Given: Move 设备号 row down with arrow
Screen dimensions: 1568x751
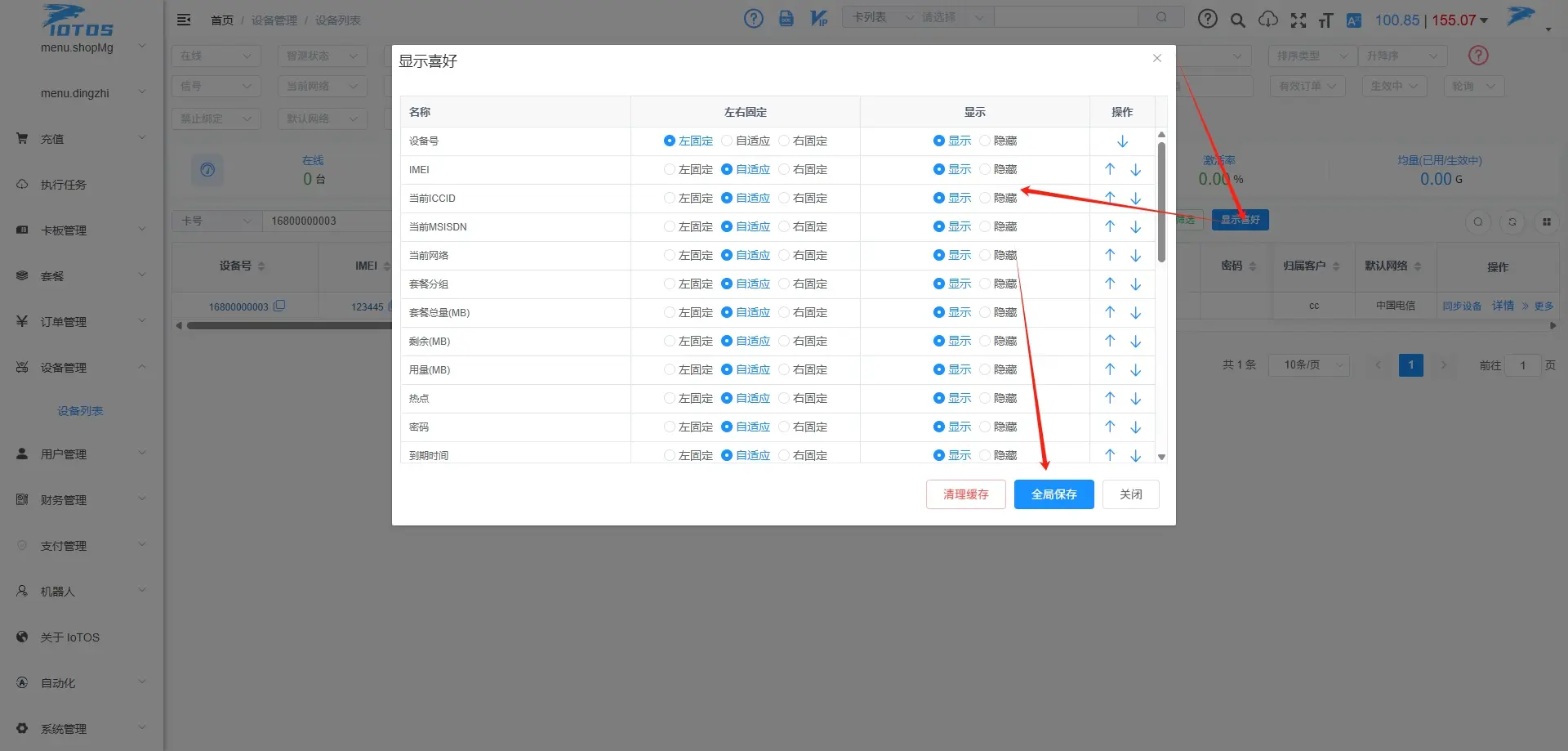Looking at the screenshot, I should point(1122,141).
